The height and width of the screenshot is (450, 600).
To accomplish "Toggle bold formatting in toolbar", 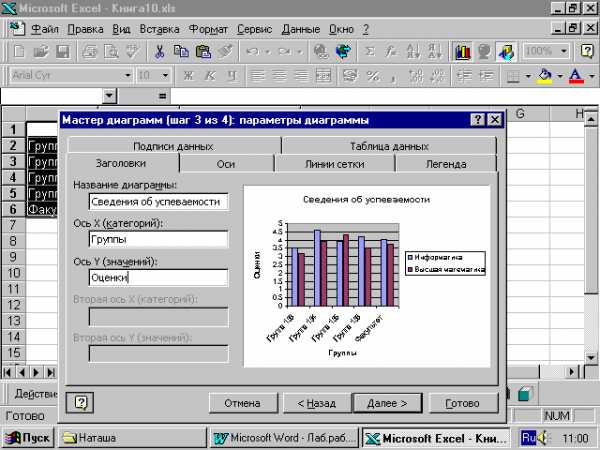I will (x=187, y=76).
